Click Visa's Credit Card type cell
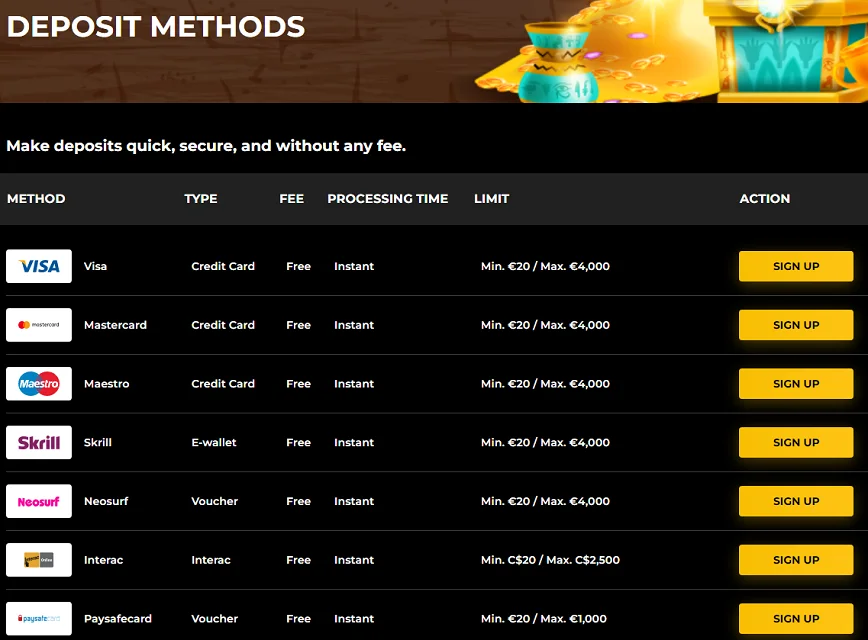Viewport: 868px width, 640px height. (x=223, y=266)
